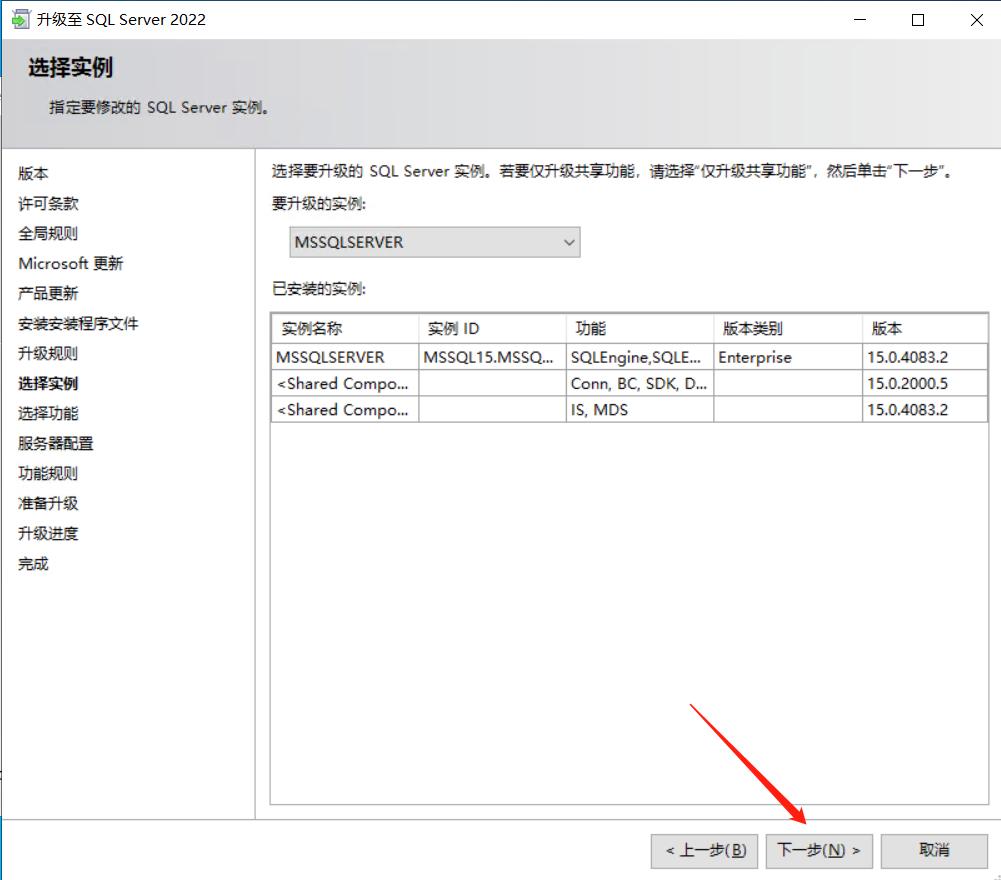Click the SQL Server setup title bar icon

[x=20, y=20]
